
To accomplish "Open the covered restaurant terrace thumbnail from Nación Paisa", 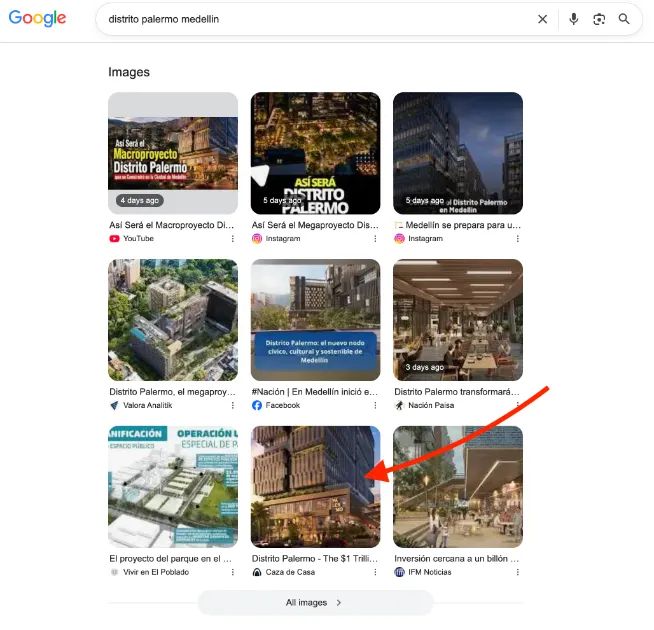I will click(458, 320).
